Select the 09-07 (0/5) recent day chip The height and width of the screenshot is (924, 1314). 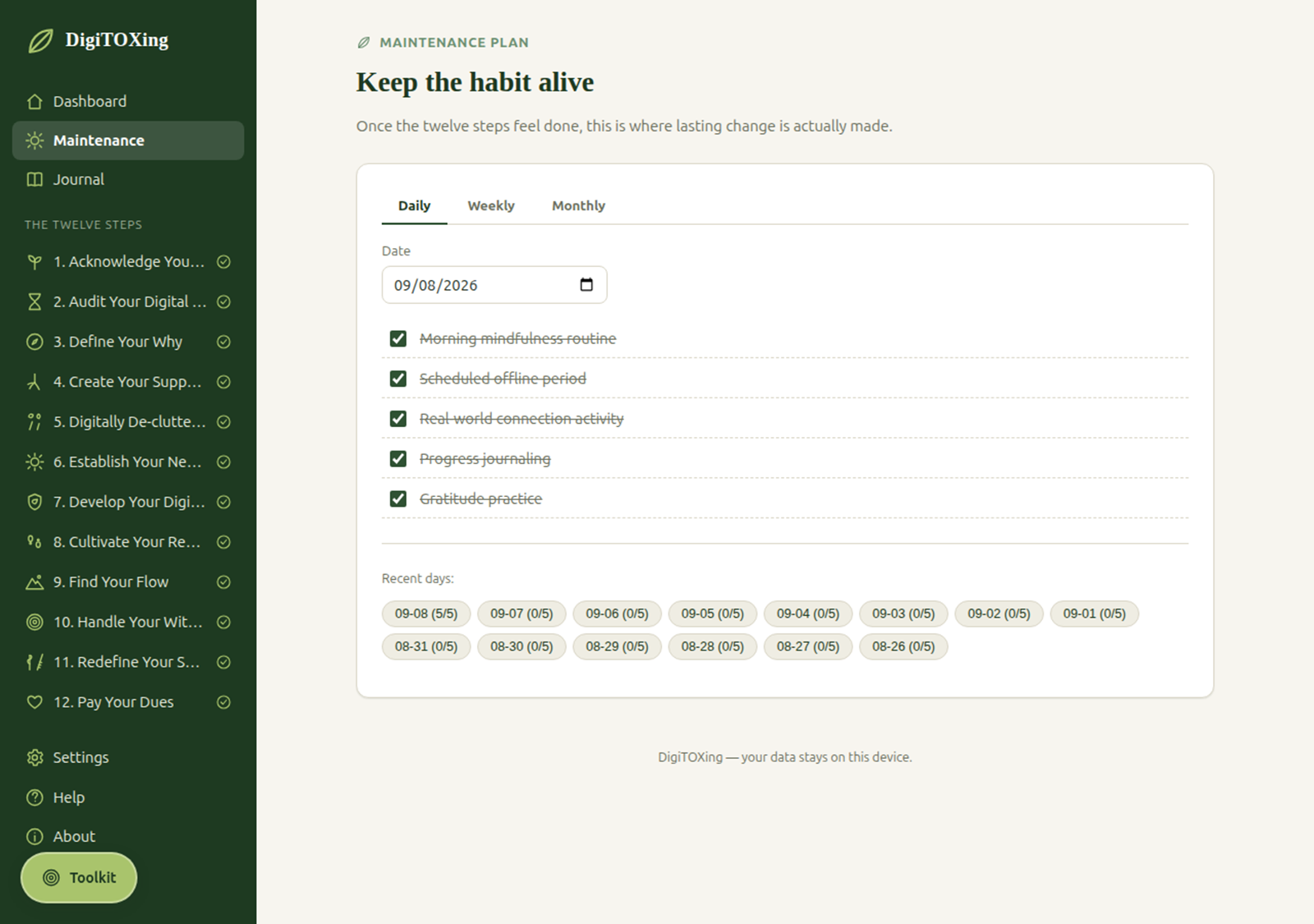pyautogui.click(x=521, y=614)
